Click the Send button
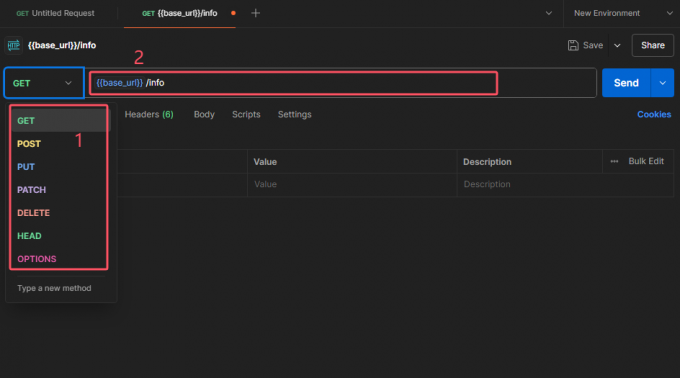 pyautogui.click(x=626, y=83)
